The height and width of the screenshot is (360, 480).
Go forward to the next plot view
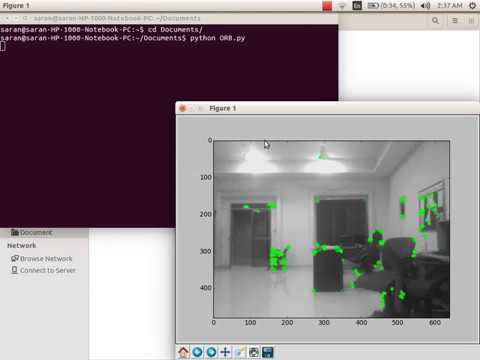click(211, 352)
